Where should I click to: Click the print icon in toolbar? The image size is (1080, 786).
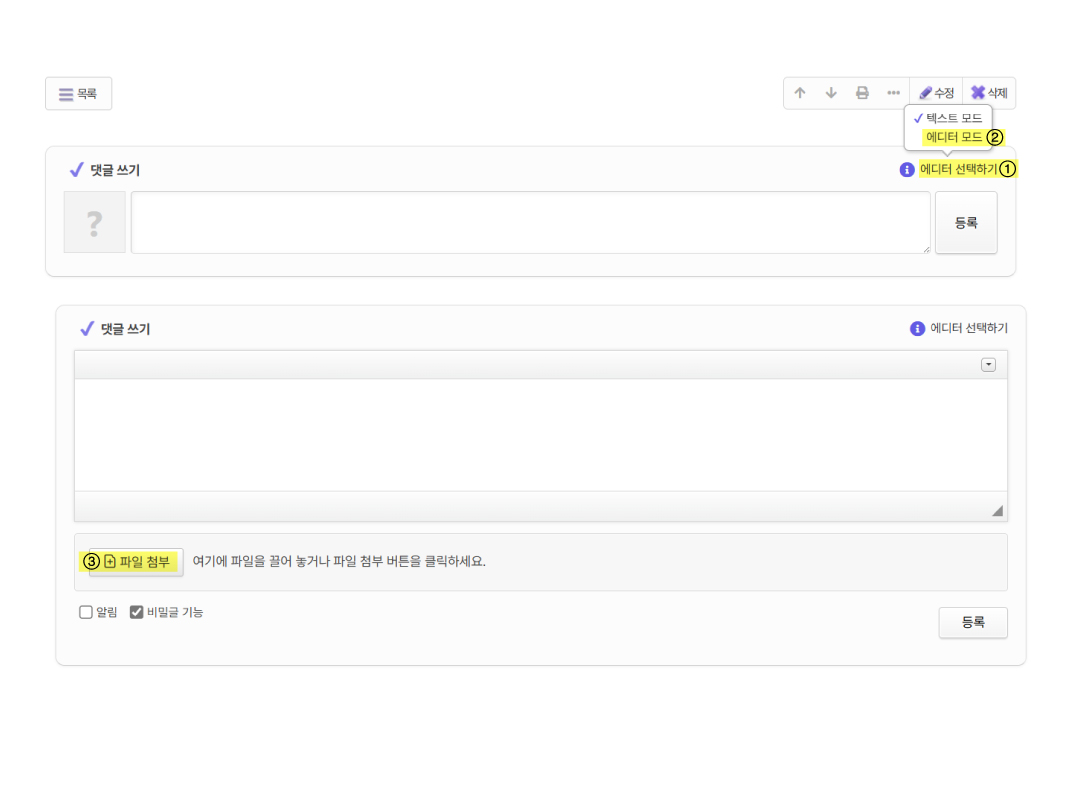pos(862,93)
